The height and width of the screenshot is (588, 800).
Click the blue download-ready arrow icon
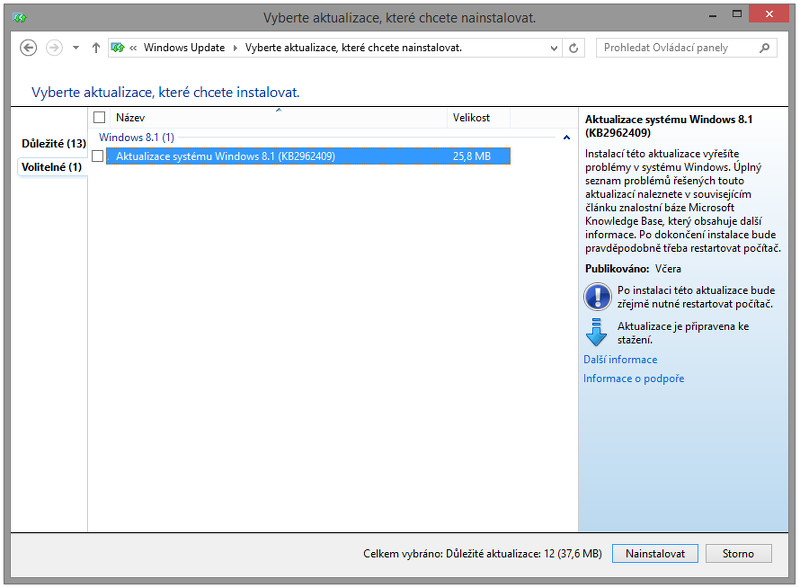[596, 332]
